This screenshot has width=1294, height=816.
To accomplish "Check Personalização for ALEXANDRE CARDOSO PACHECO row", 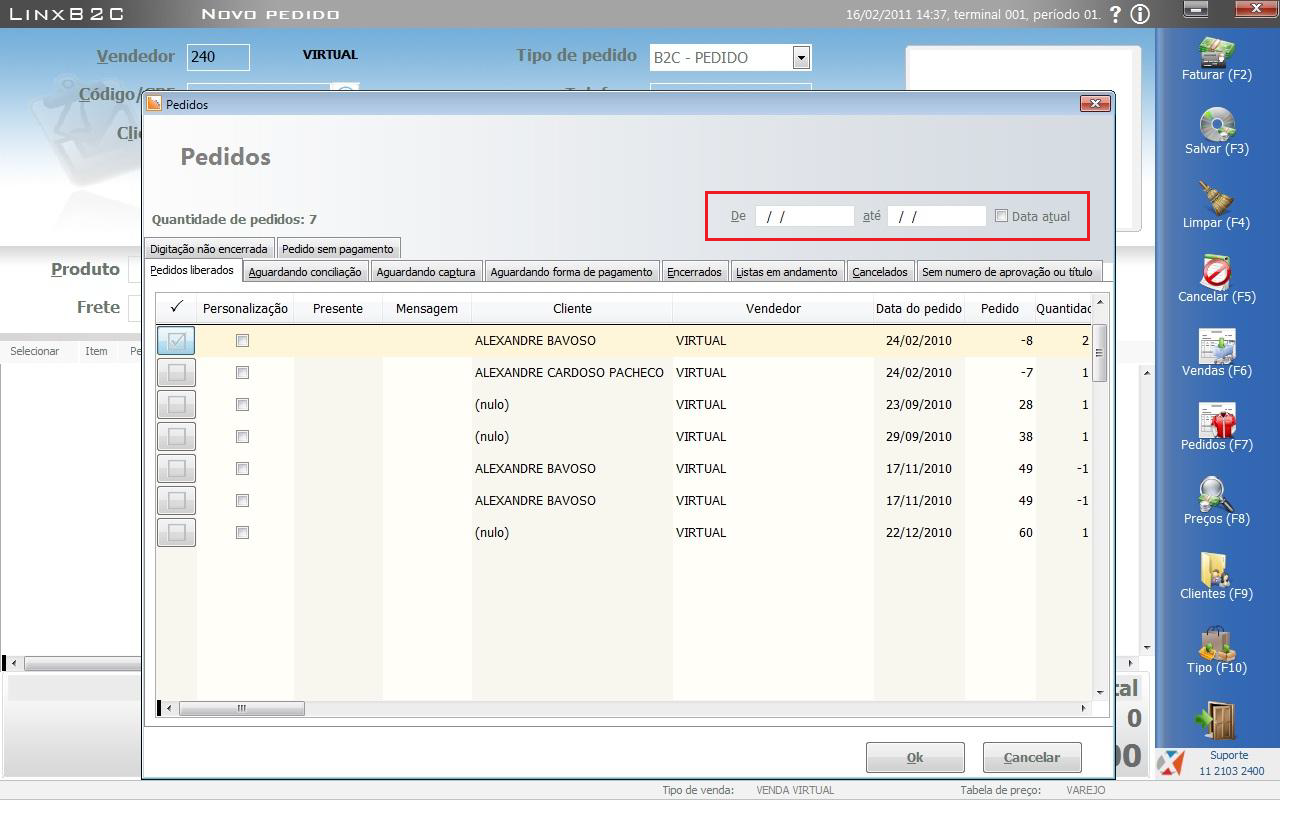I will click(x=242, y=373).
